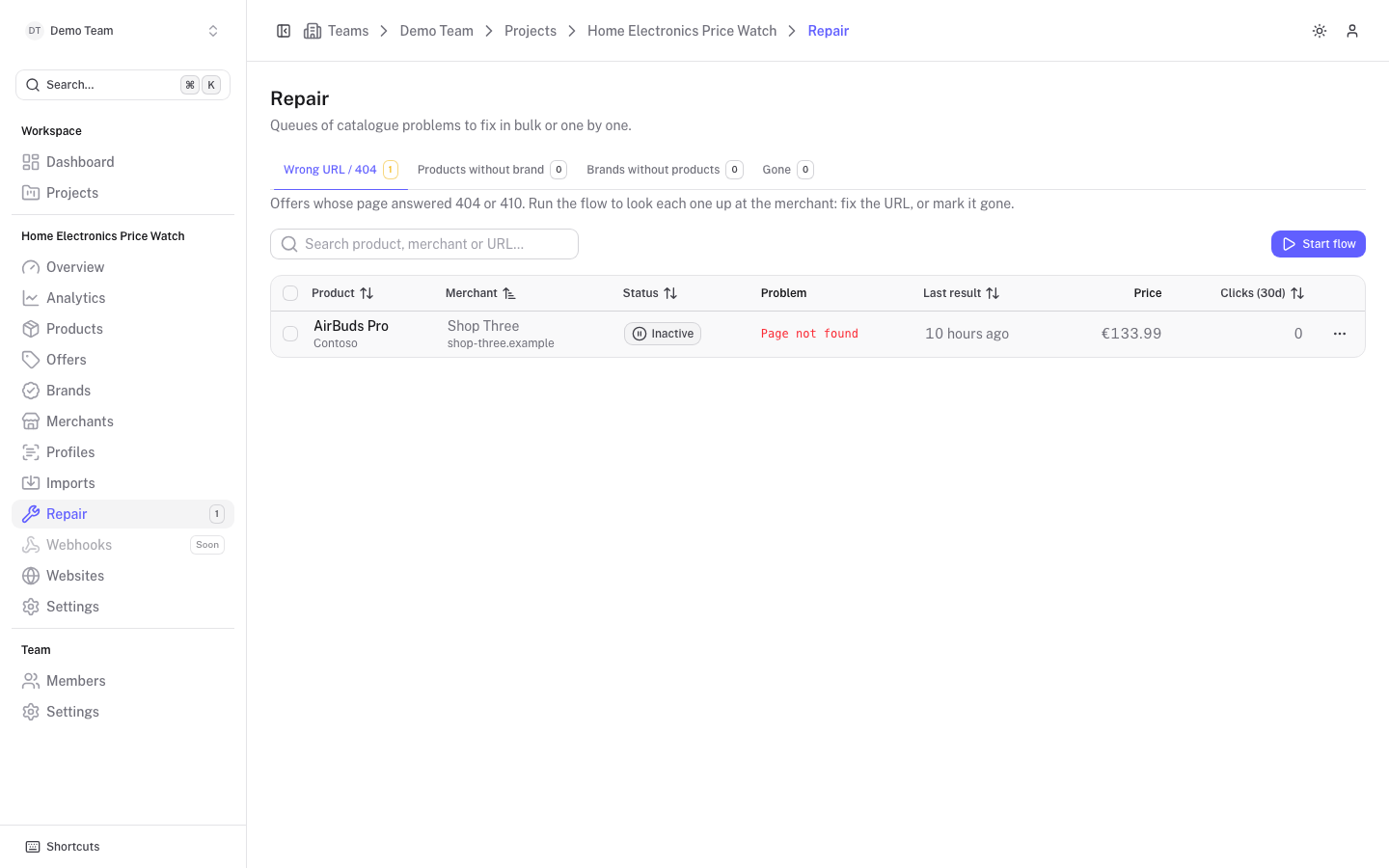Expand the Demo Team switcher
Screen dimensions: 1389x868
[123, 31]
